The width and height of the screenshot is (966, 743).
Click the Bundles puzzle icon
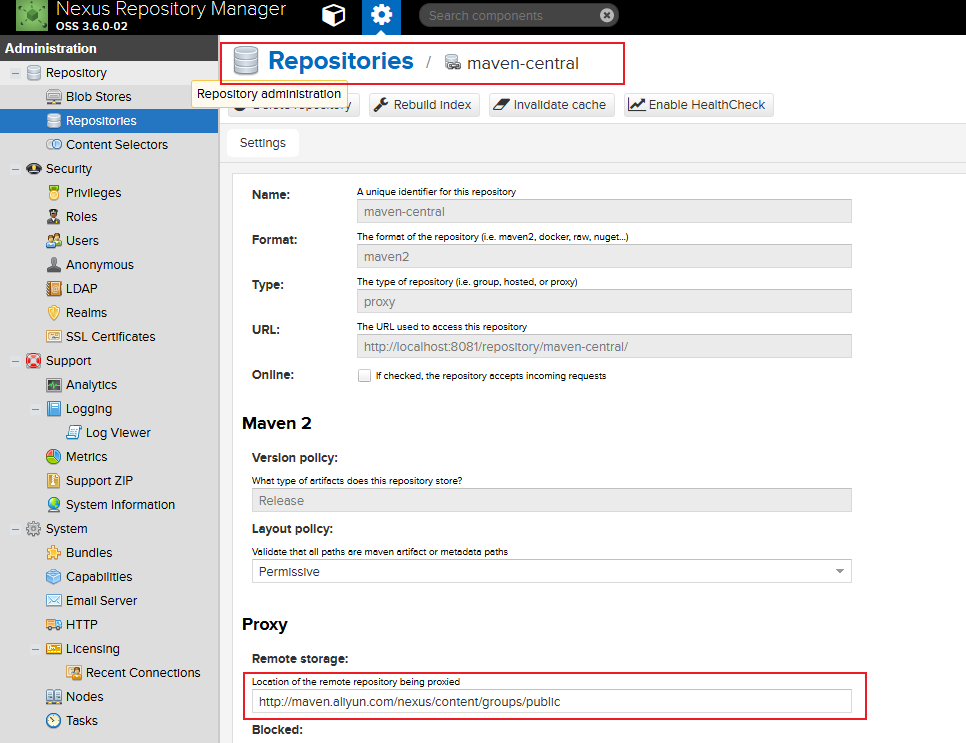pos(54,553)
